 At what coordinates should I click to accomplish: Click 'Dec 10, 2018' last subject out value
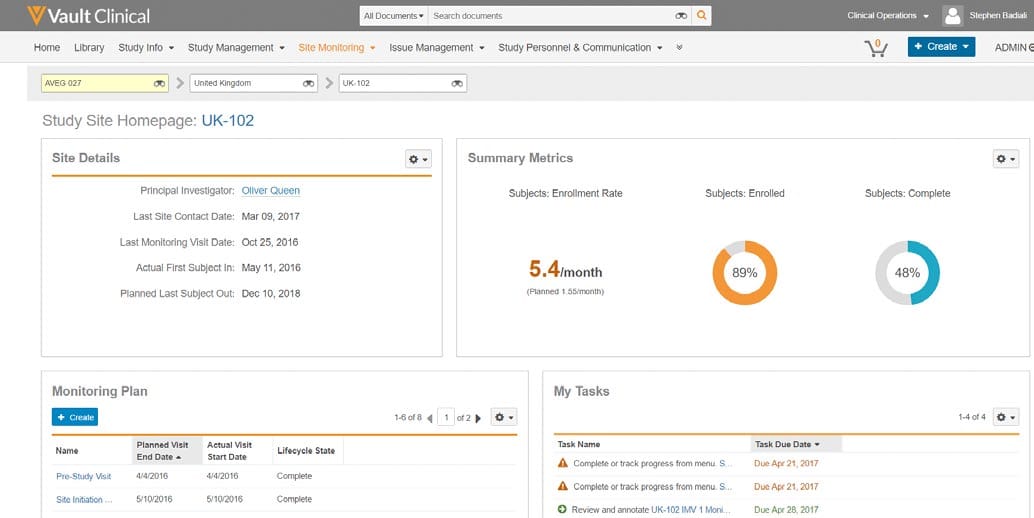271,294
